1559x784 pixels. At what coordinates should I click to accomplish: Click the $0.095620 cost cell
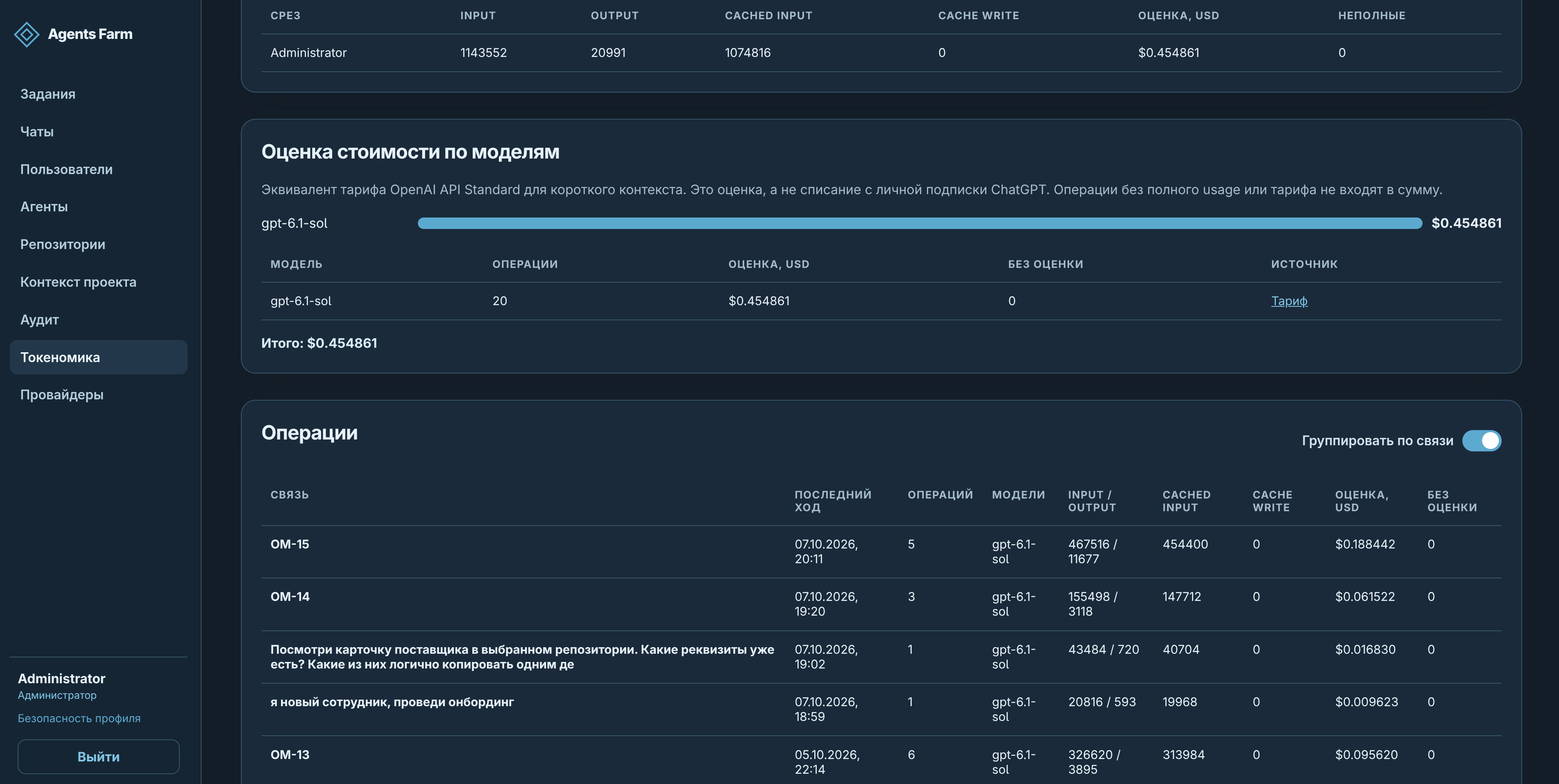(1366, 755)
